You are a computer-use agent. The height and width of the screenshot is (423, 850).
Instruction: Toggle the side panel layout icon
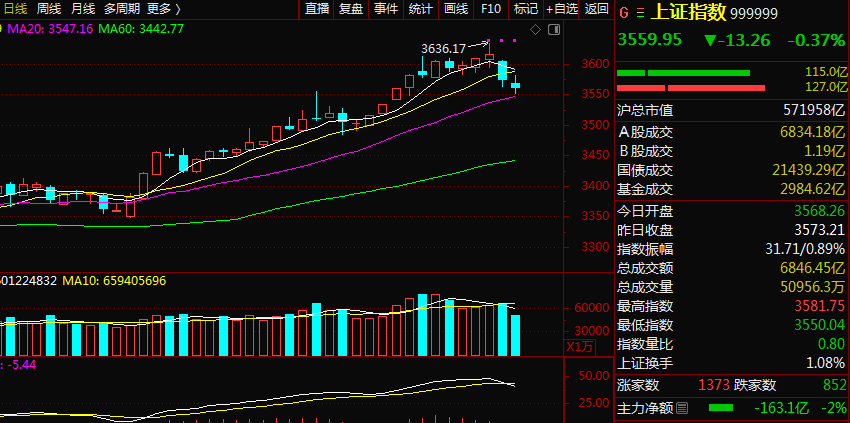553,30
